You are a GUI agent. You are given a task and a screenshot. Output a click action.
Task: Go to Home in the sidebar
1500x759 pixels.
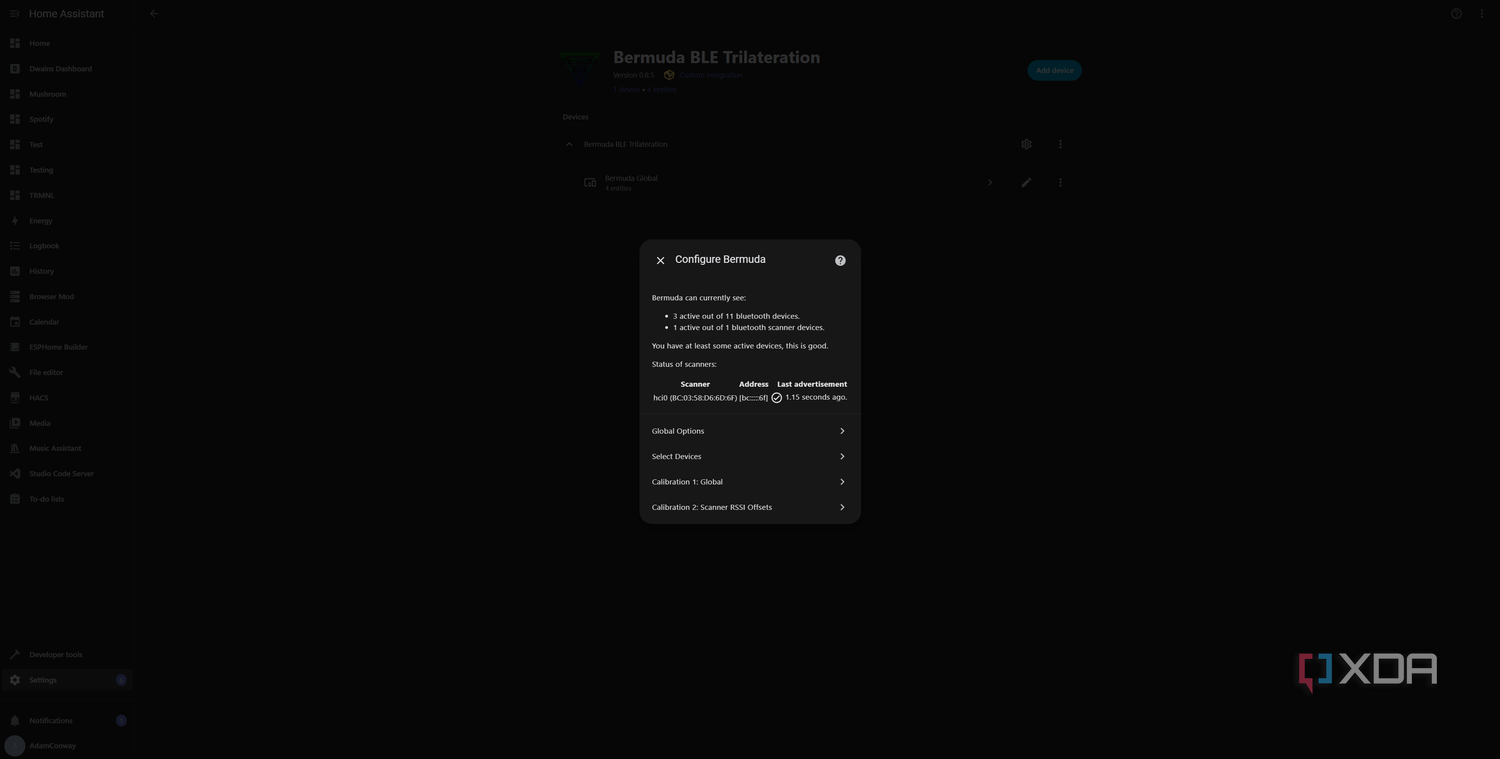coord(66,43)
